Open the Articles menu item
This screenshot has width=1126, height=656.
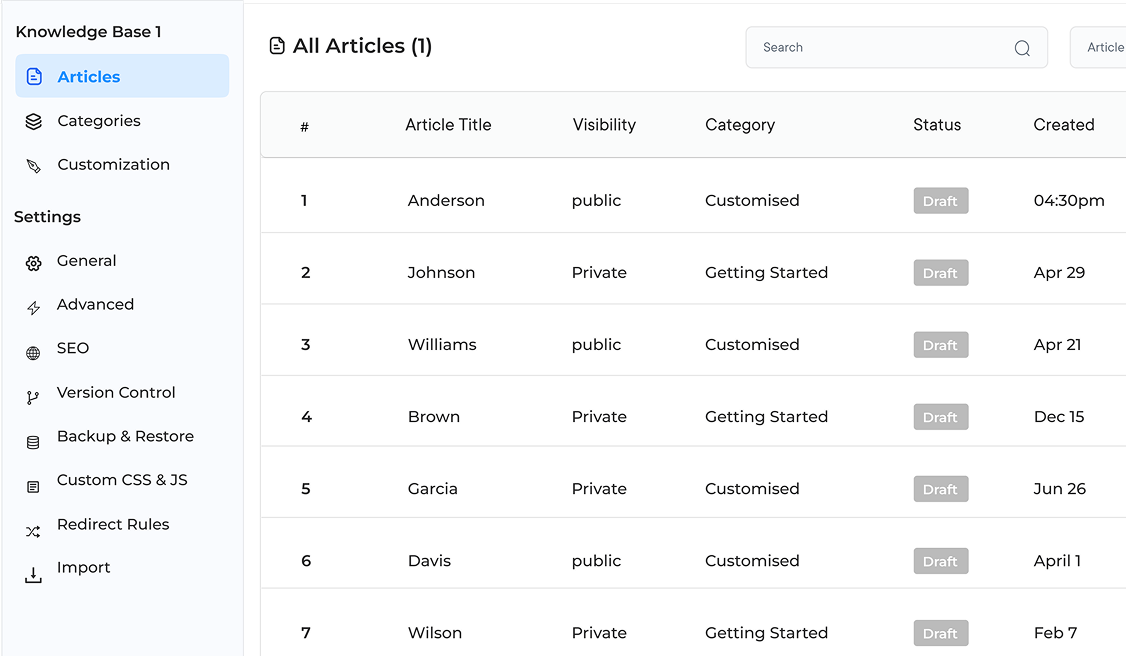(x=122, y=76)
